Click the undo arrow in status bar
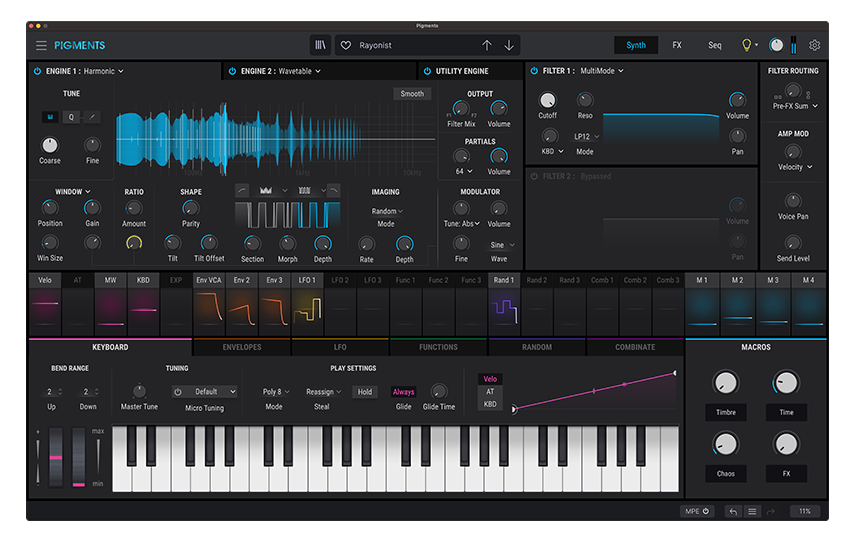 point(733,512)
